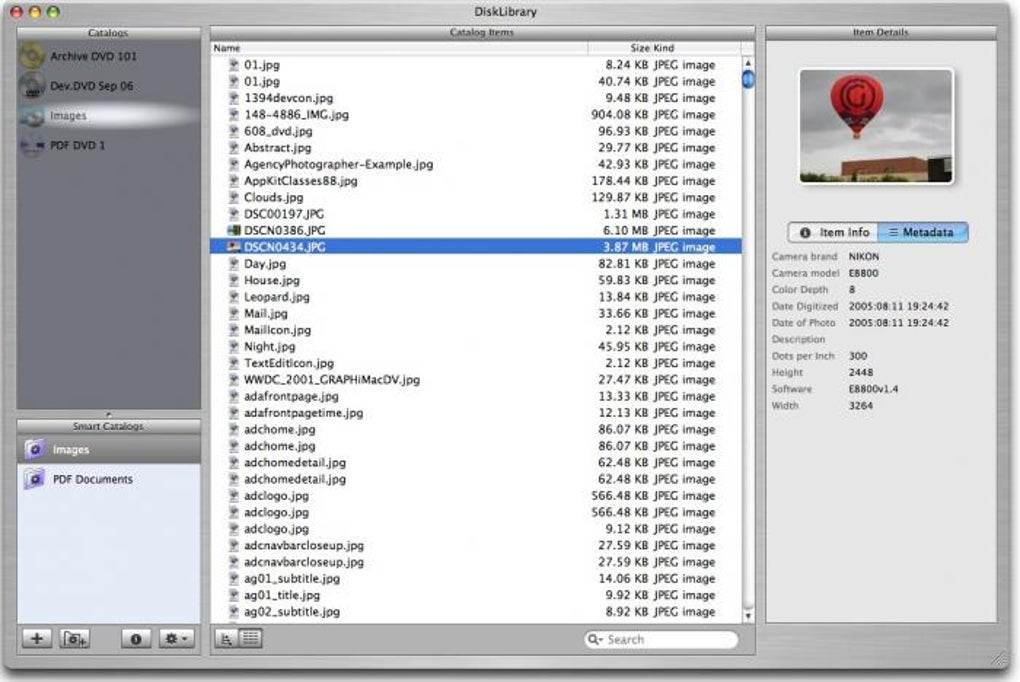Screen dimensions: 1020x682
Task: Click the scroll down arrow of file list
Action: [748, 616]
